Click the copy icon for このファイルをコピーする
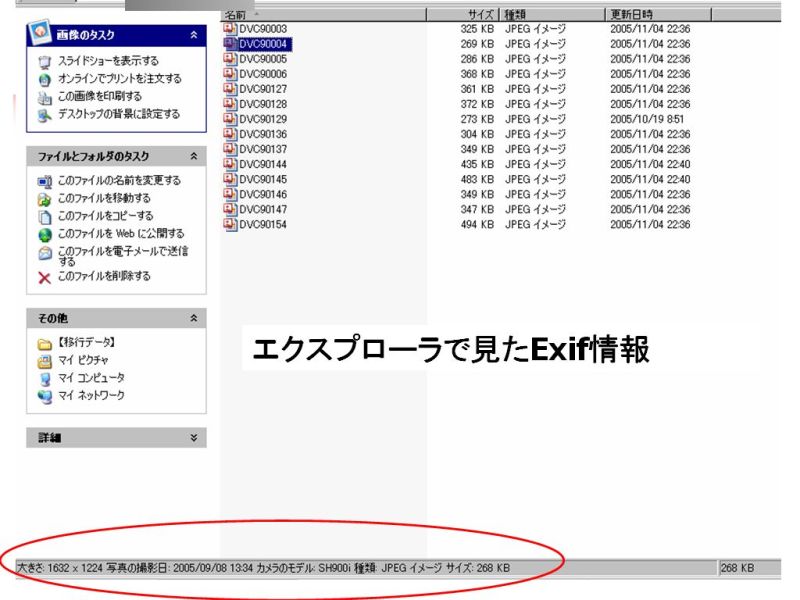 point(45,217)
